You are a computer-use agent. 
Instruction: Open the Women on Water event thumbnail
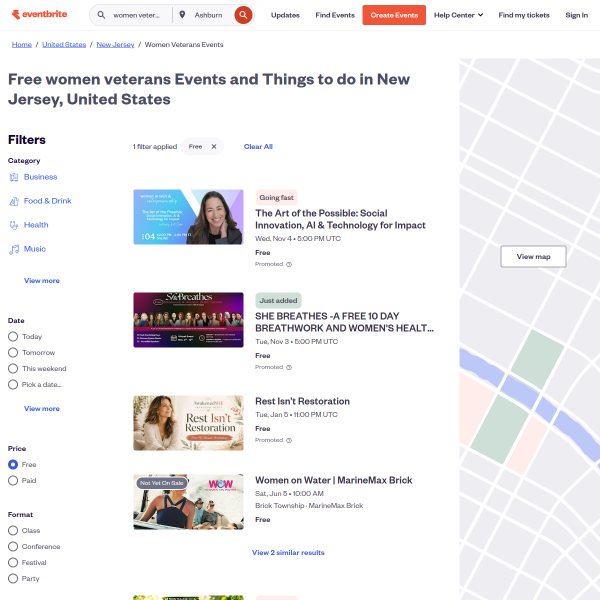point(188,502)
